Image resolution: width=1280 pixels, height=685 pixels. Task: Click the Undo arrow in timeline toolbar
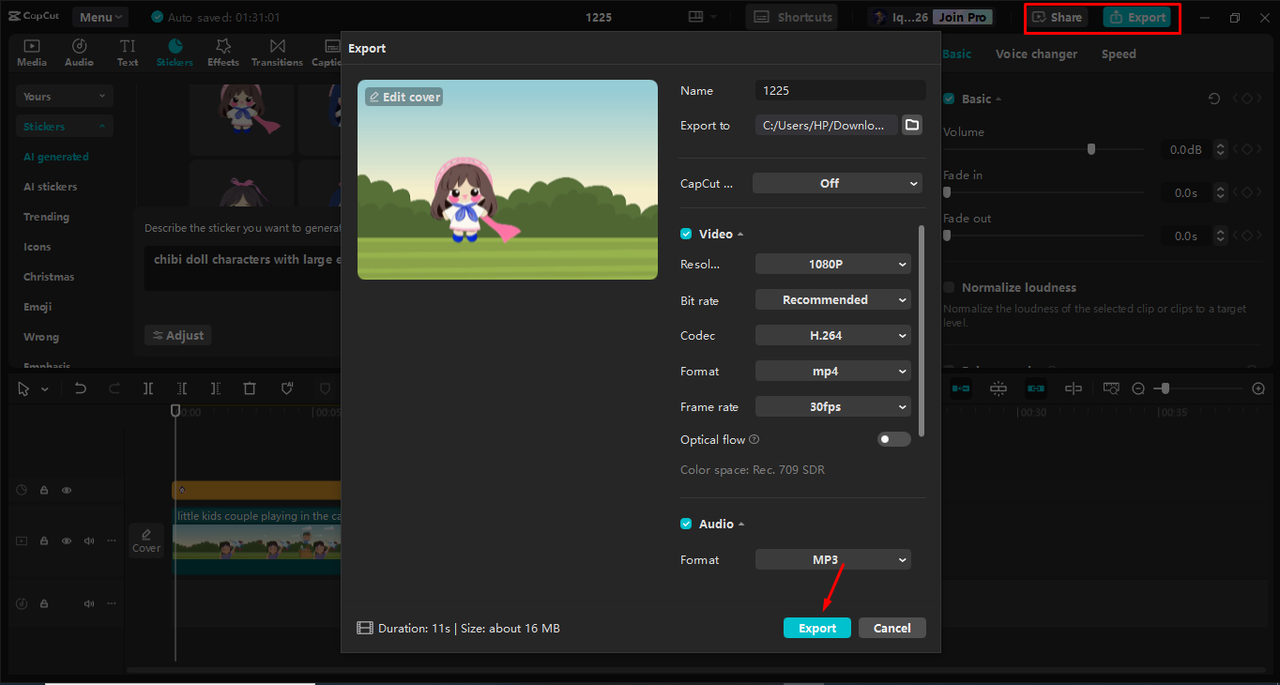coord(81,389)
